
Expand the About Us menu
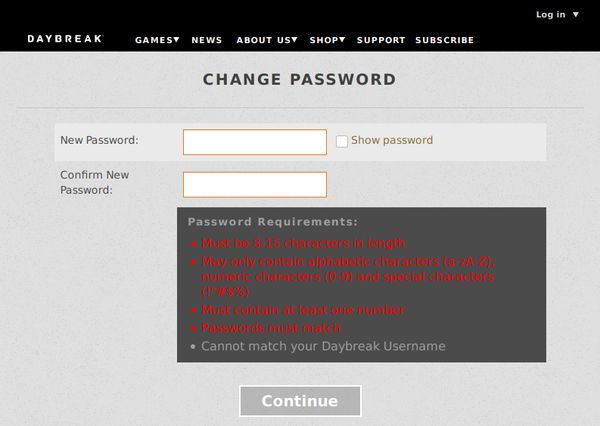pos(267,40)
